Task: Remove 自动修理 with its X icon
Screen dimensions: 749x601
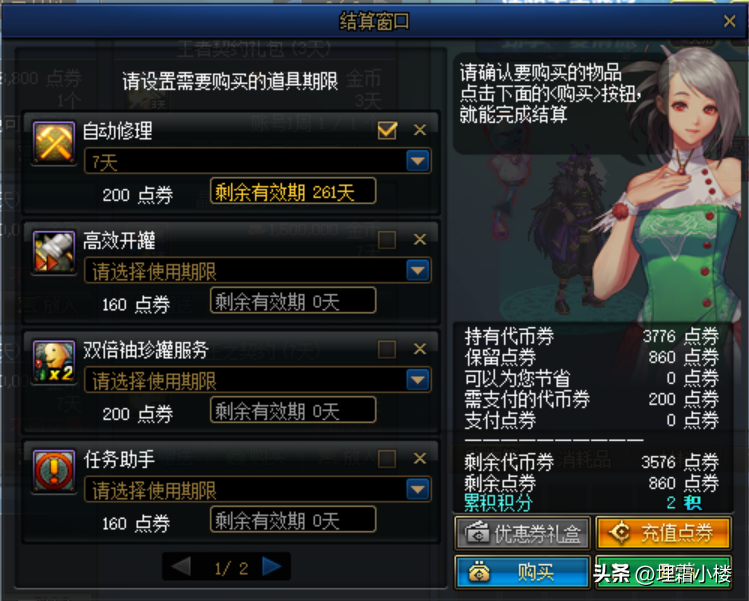Action: [420, 130]
